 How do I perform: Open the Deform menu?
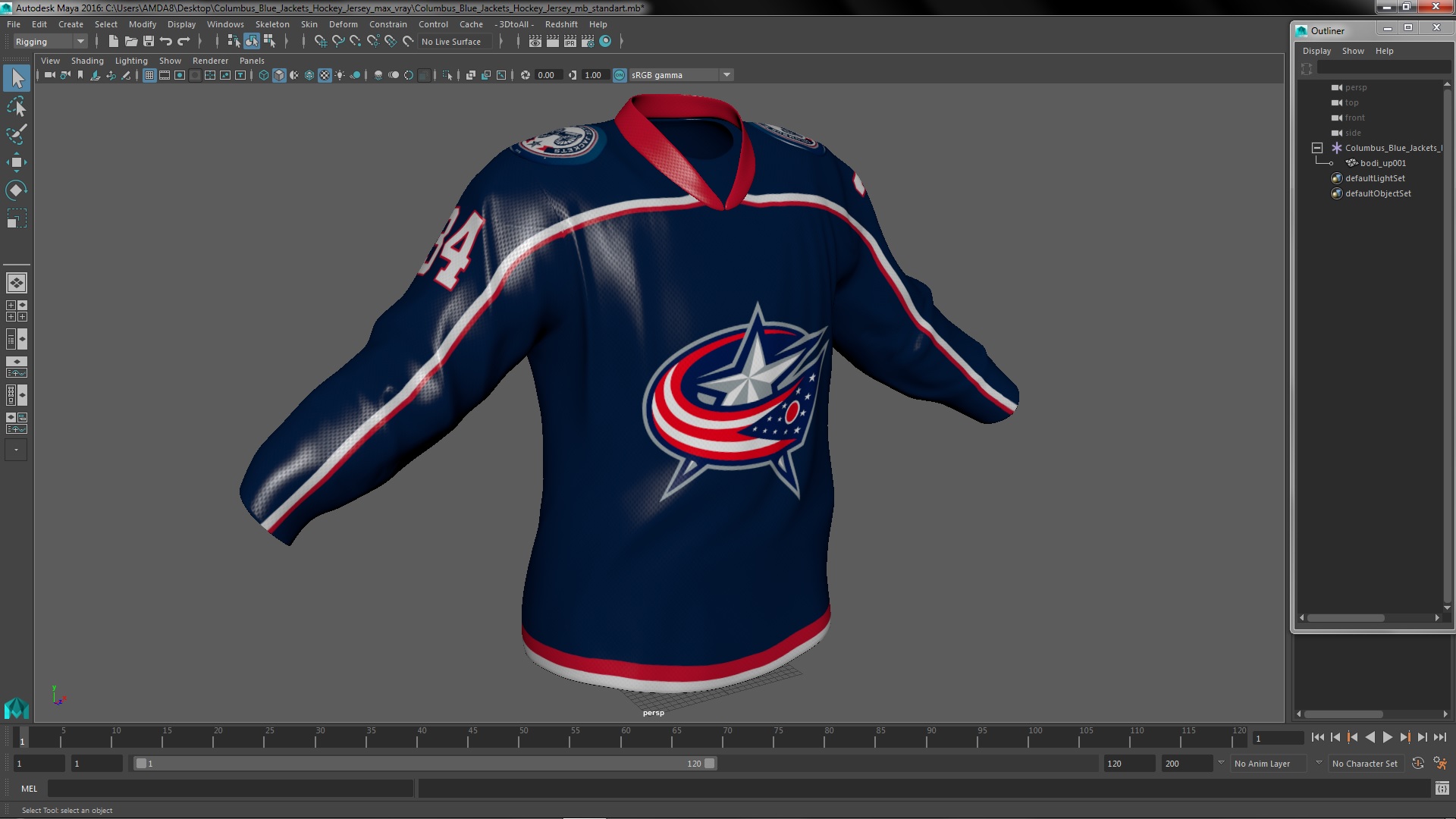[x=343, y=24]
